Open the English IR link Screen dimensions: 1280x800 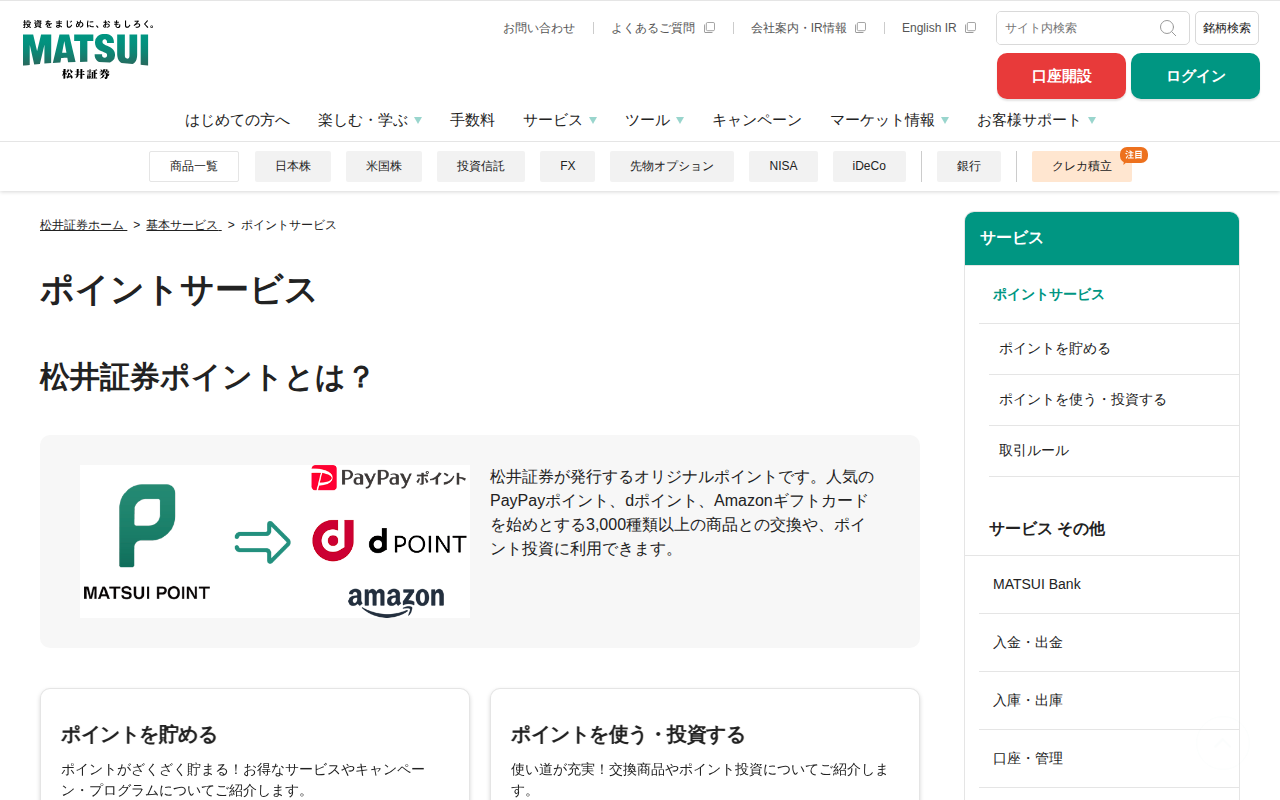pos(929,28)
